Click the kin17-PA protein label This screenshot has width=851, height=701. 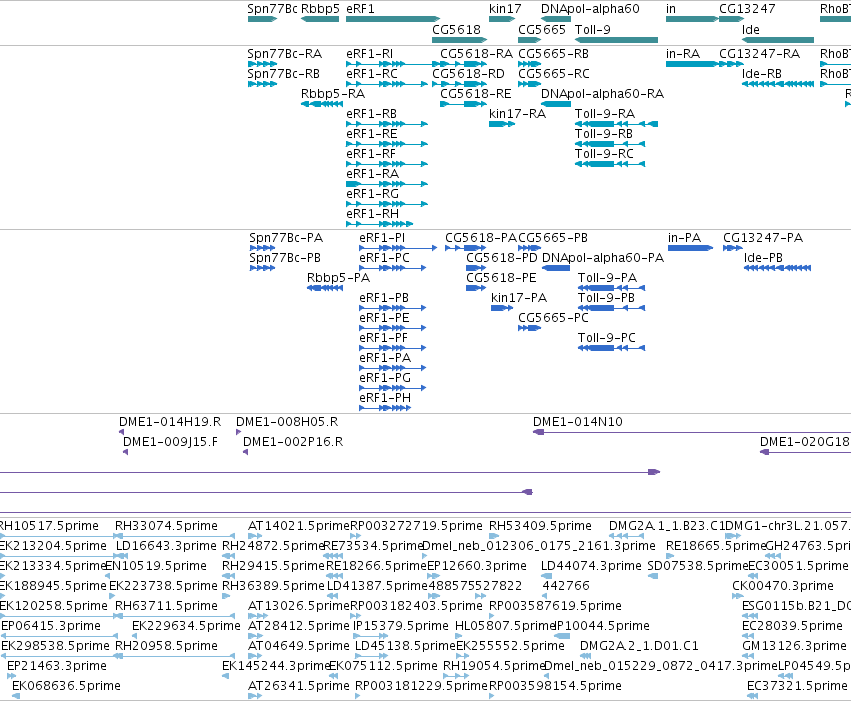coord(519,298)
